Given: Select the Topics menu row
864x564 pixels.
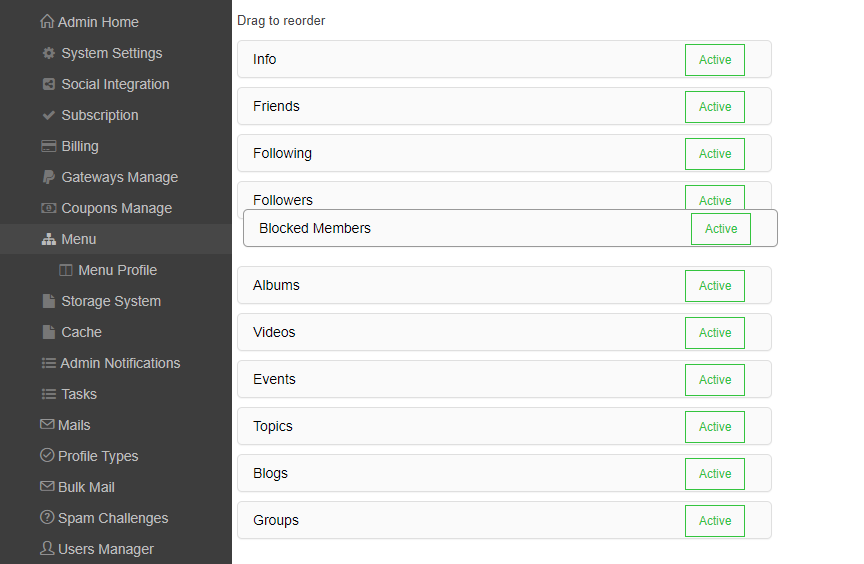Looking at the screenshot, I should tap(504, 426).
